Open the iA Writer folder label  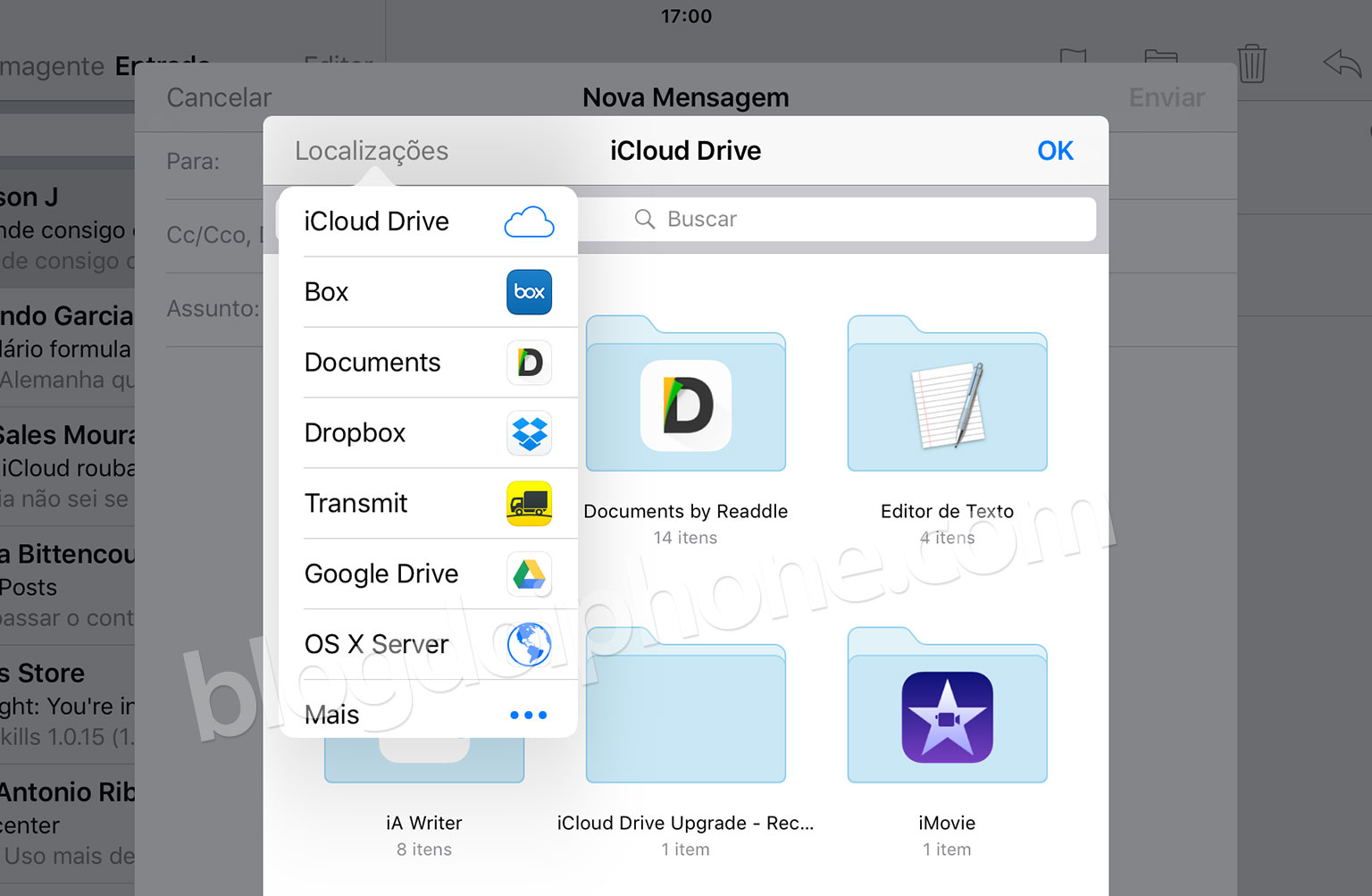424,823
